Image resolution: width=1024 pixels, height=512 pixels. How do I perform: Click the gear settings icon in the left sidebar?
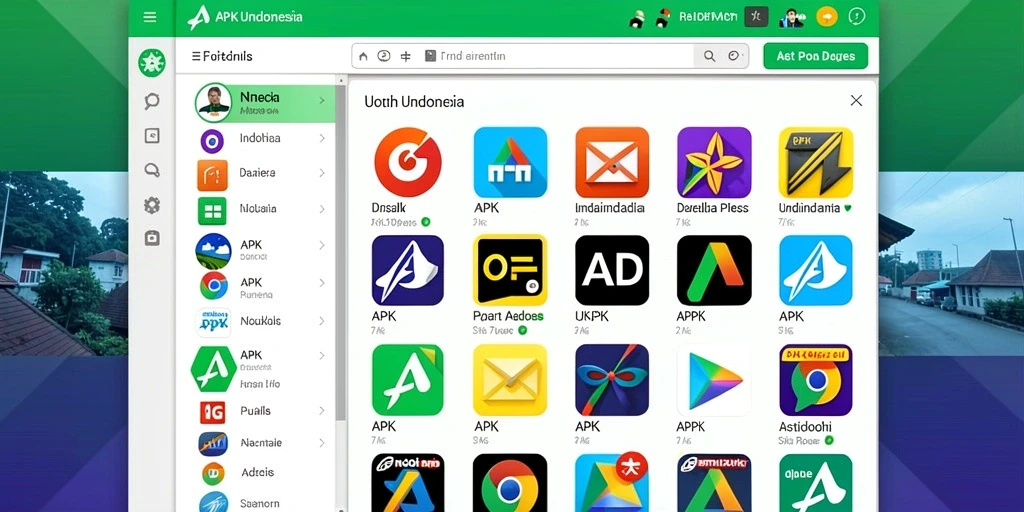152,206
